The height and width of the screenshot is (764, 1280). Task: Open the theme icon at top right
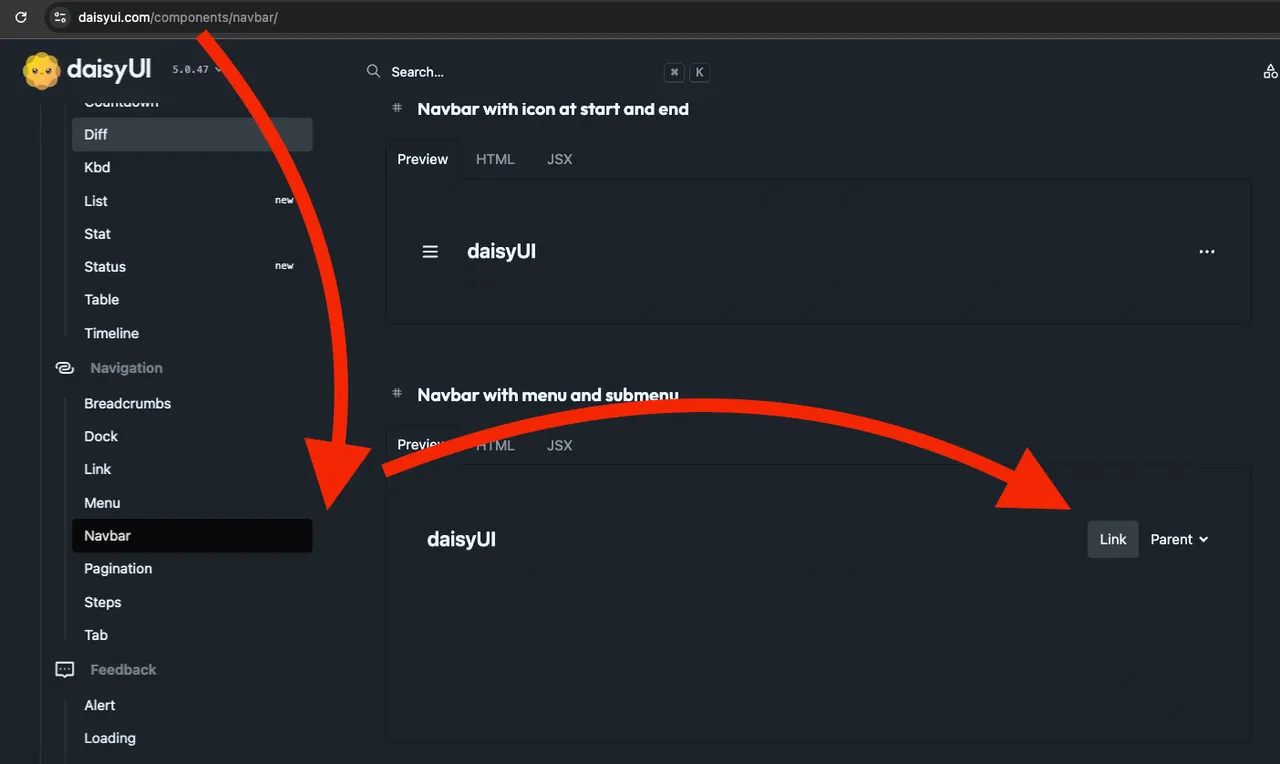point(1270,71)
